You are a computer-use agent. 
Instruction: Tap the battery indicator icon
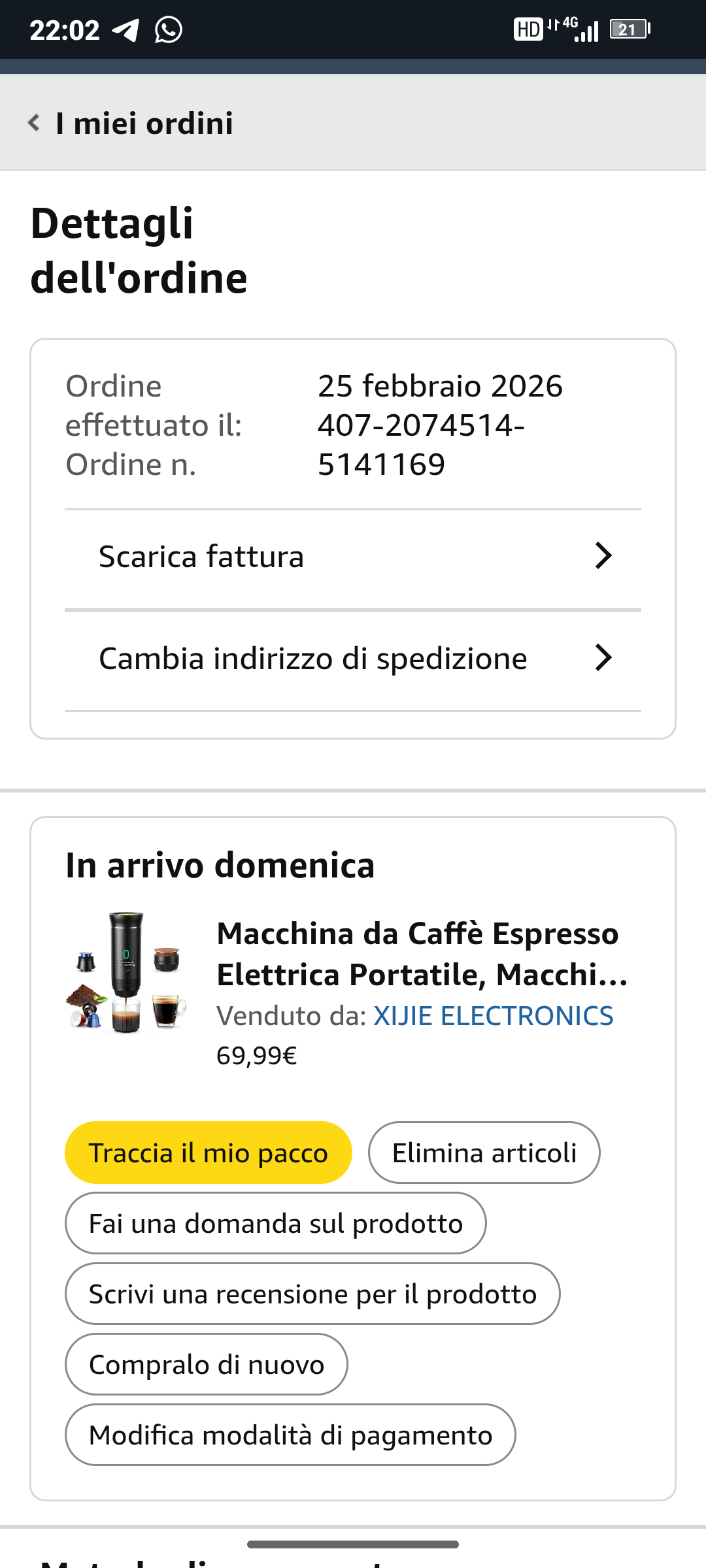click(630, 29)
